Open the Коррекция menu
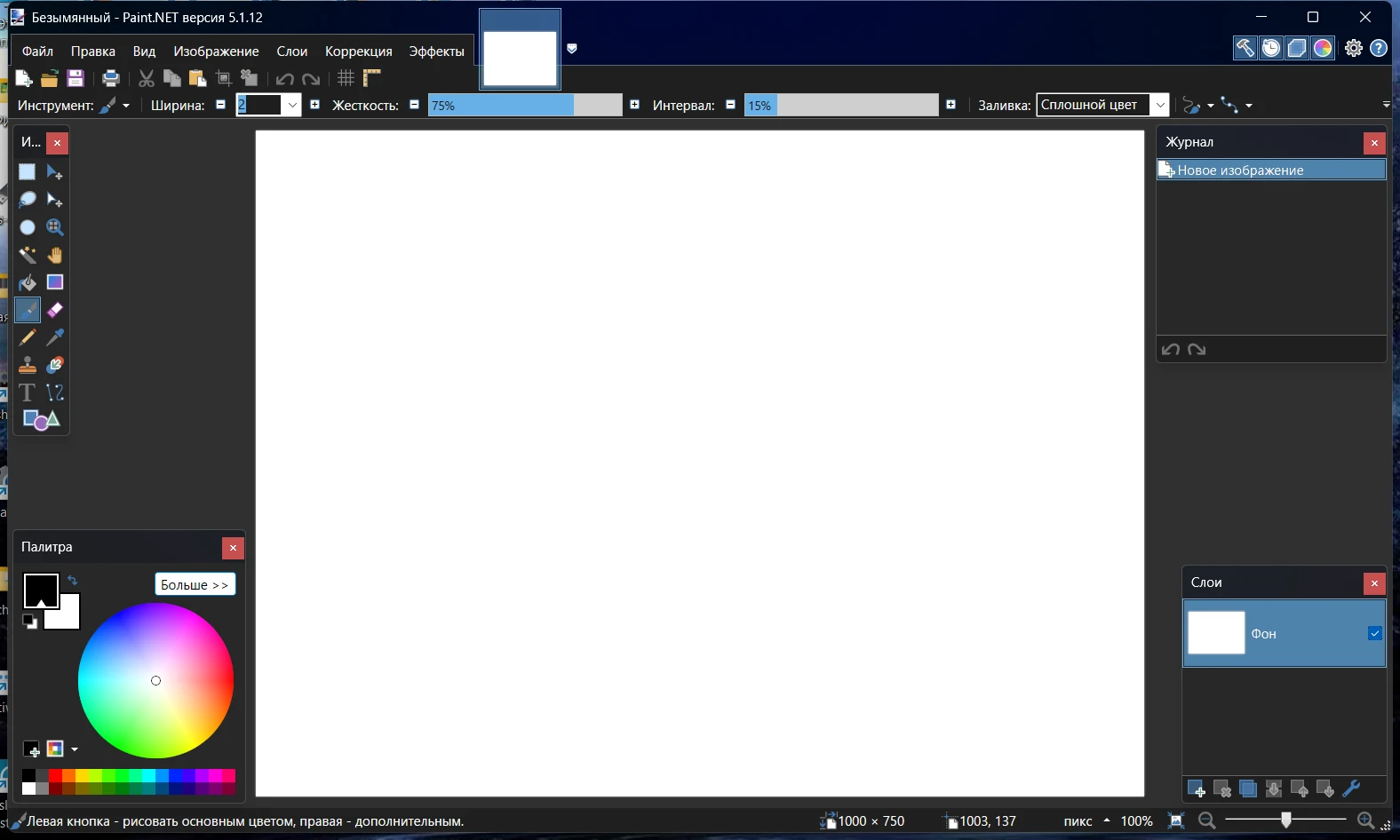1400x840 pixels. tap(358, 52)
